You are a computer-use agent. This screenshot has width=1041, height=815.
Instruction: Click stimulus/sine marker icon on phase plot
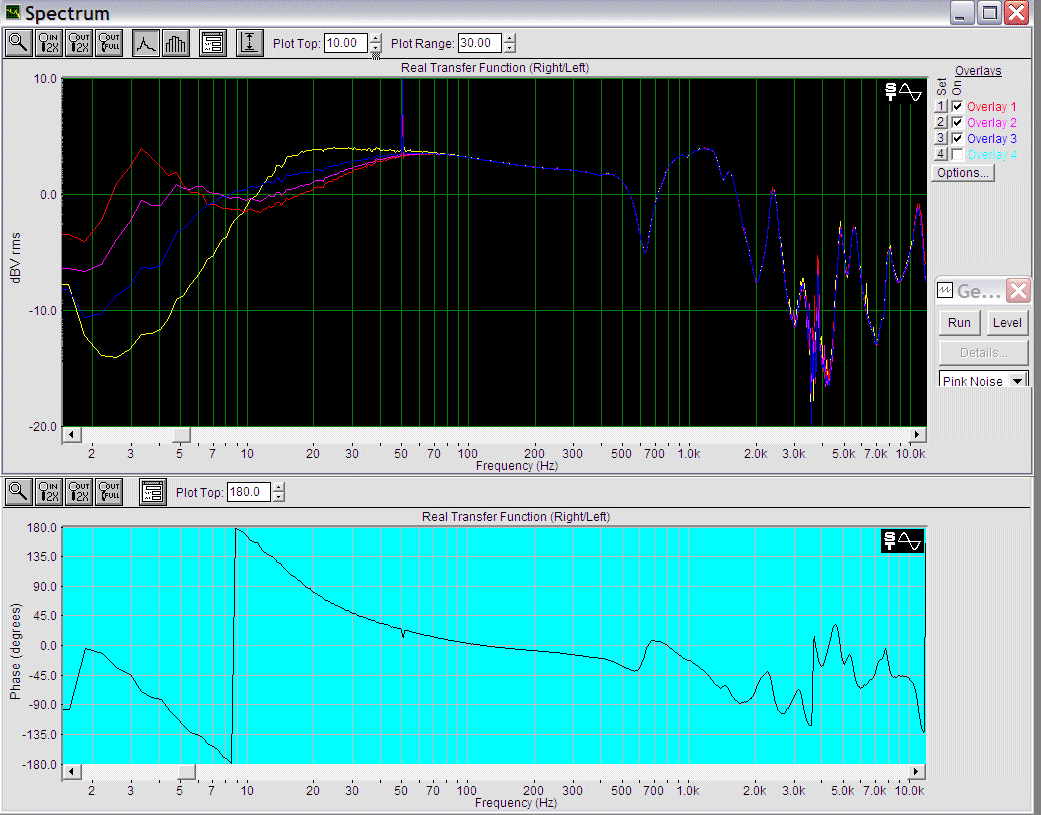point(903,541)
